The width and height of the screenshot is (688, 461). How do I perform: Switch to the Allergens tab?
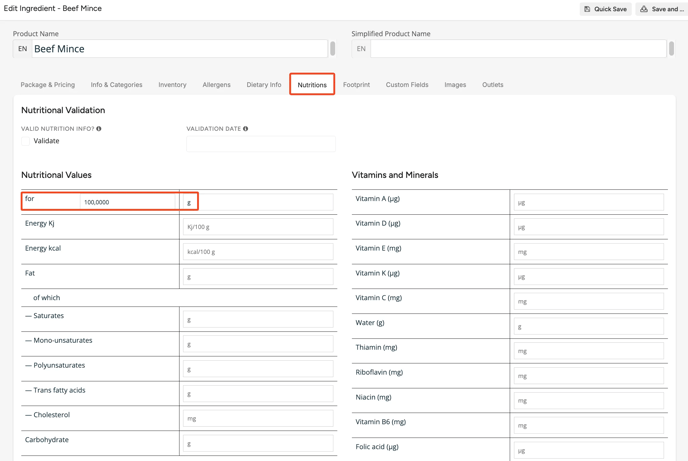(216, 85)
